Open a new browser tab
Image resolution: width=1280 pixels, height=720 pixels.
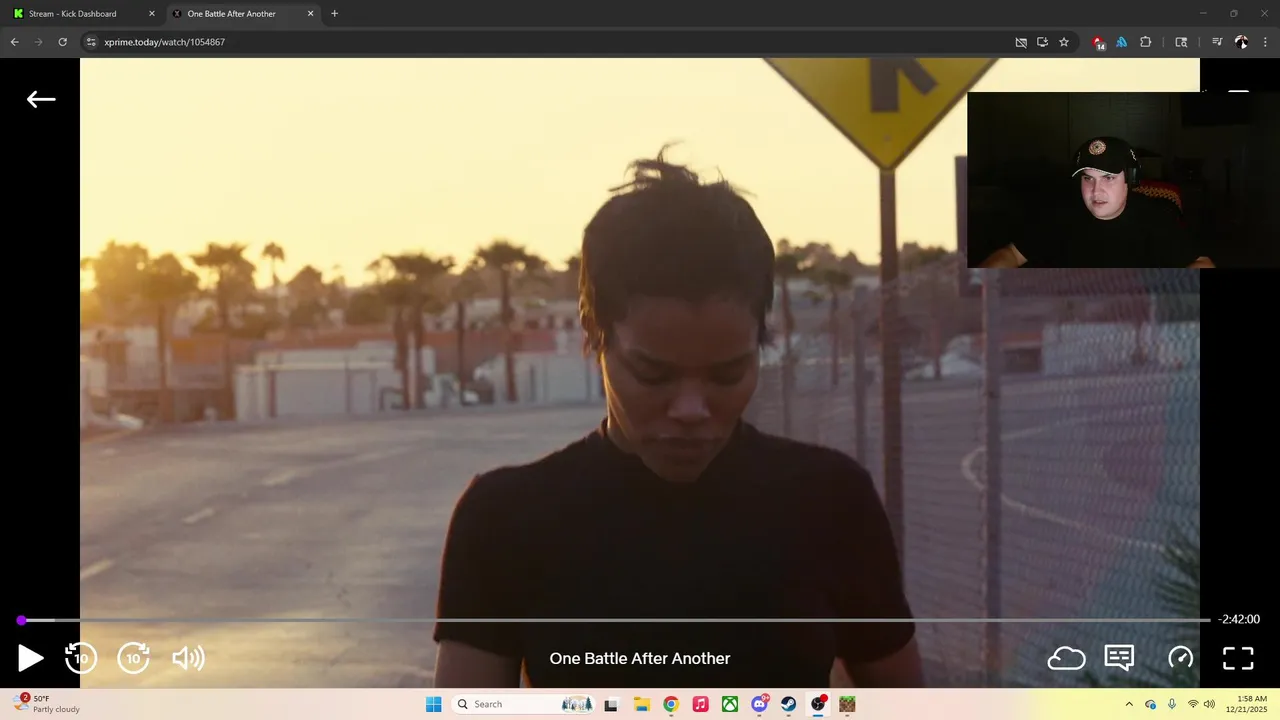(334, 14)
